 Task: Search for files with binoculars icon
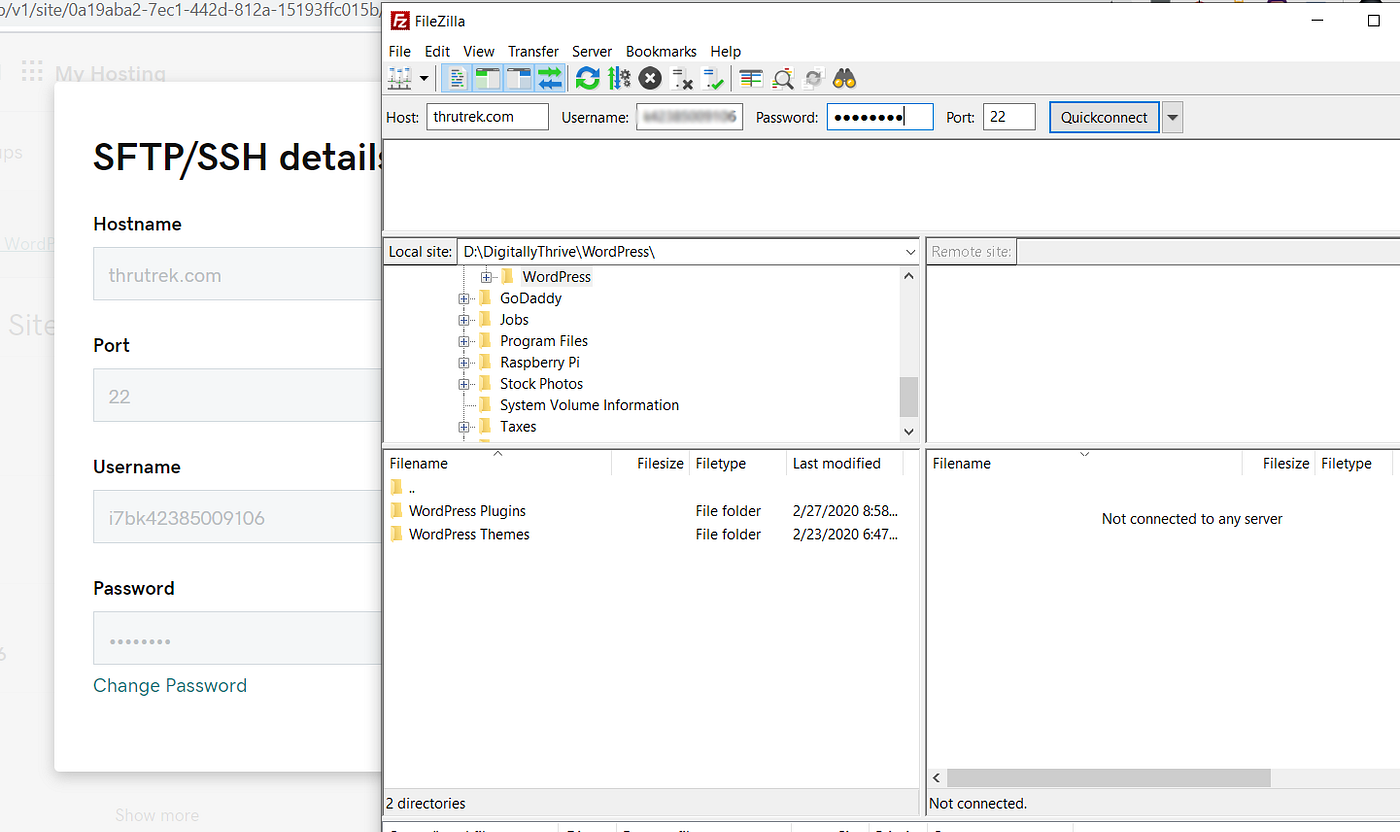pos(845,78)
